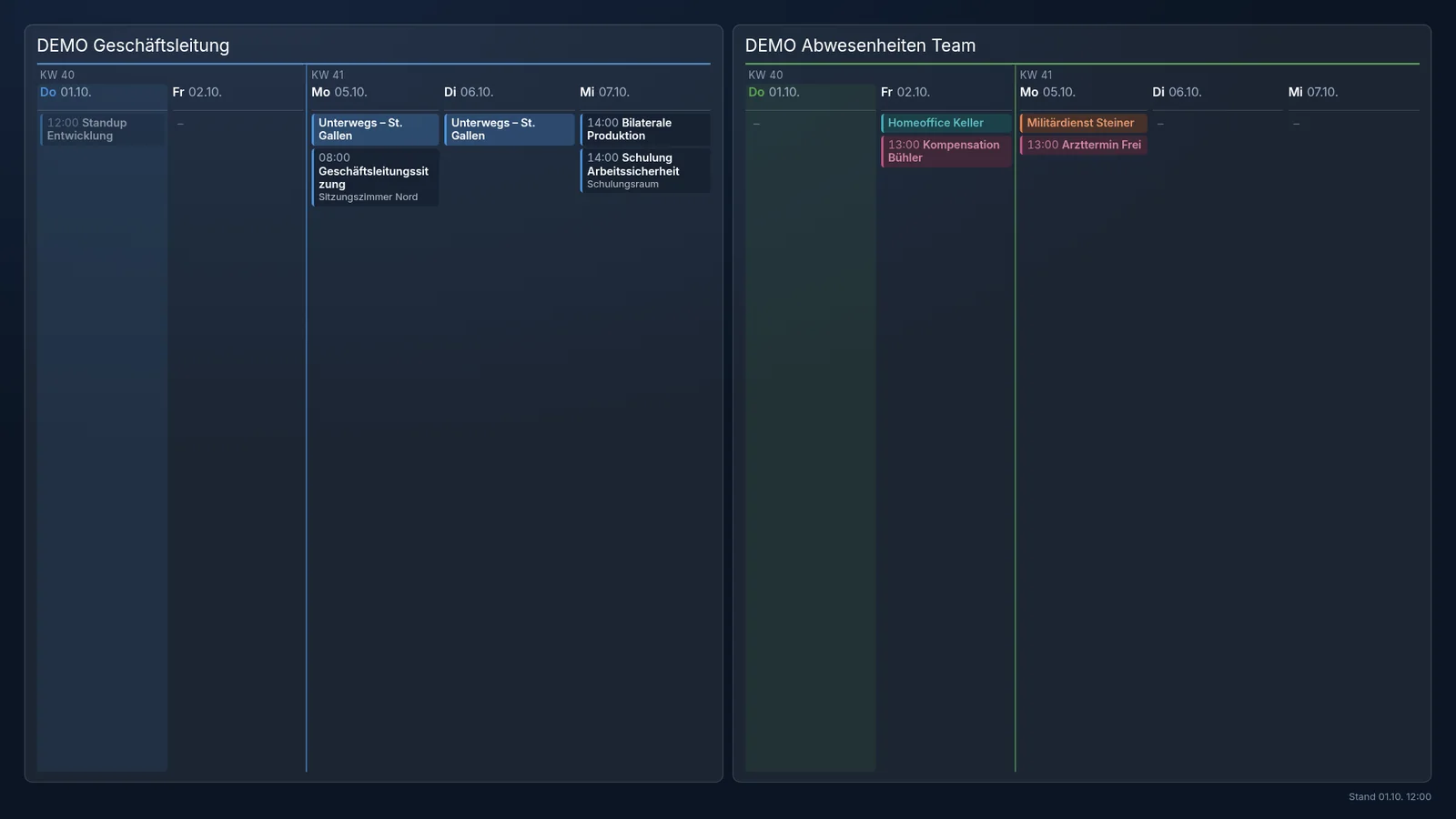The image size is (1456, 819).
Task: Select KW 40 label in Abwesenheiten Team calendar
Action: [765, 75]
